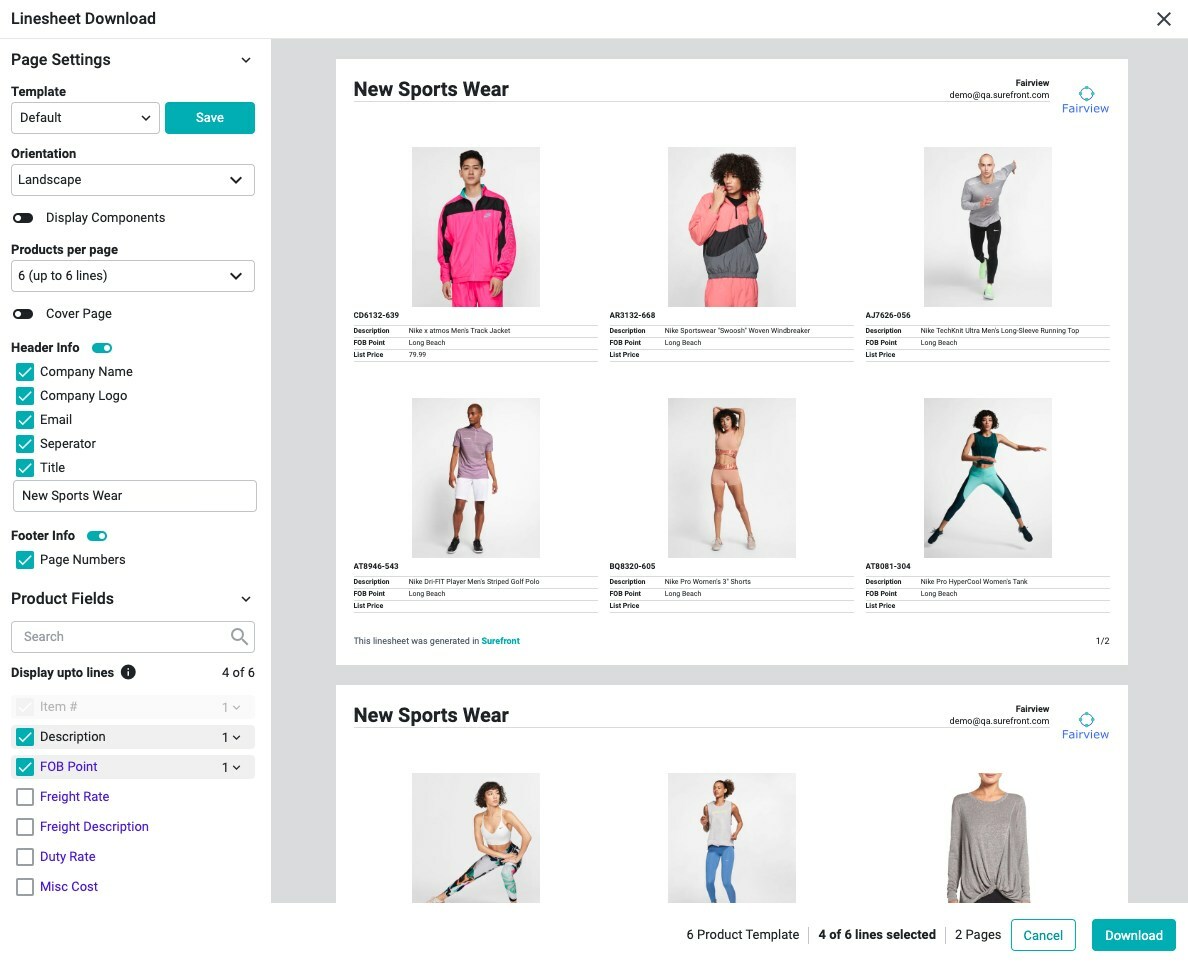Click the Fairview logo on first page

click(x=1085, y=100)
